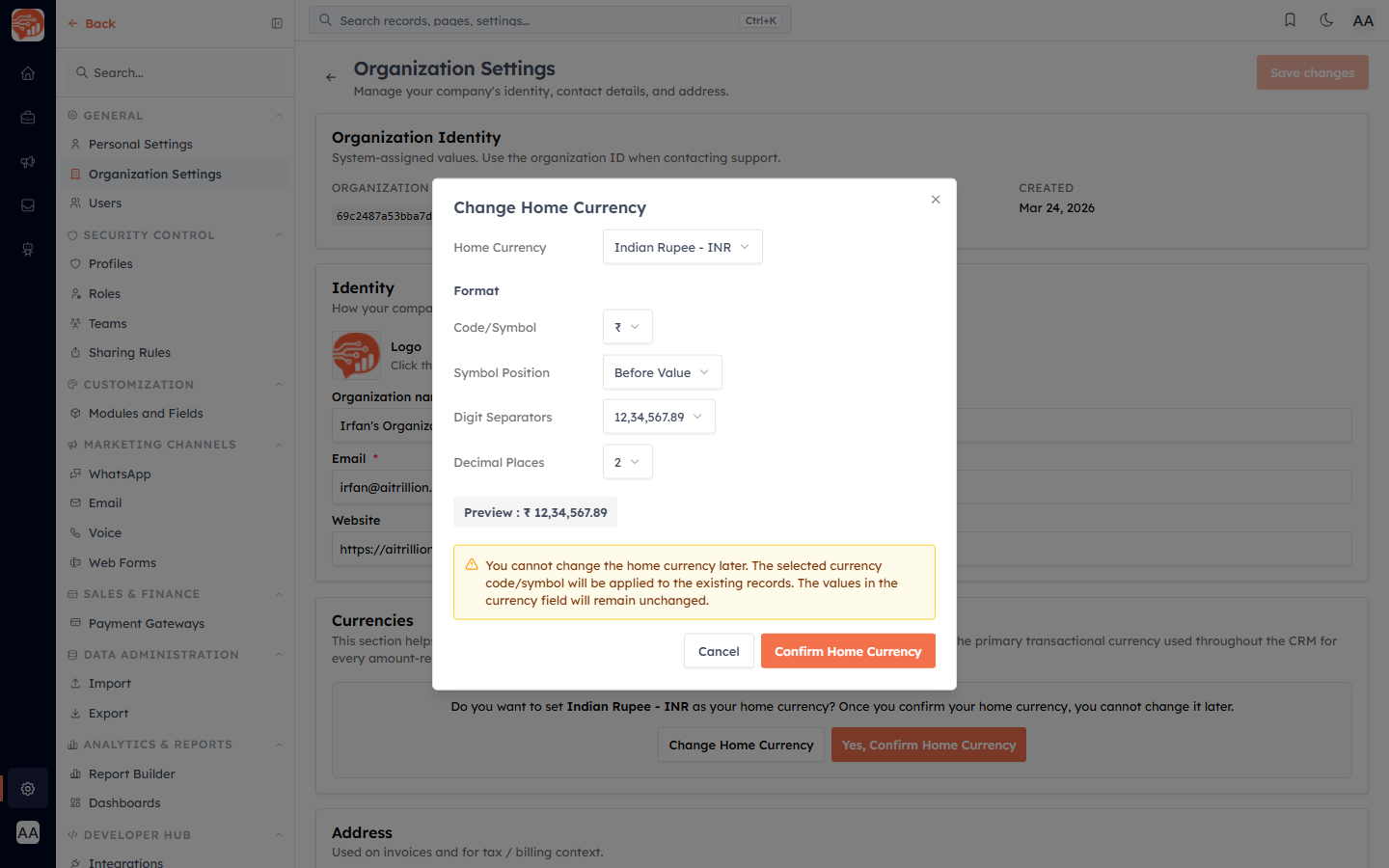Click the Change Home Currency button behind the dialog
This screenshot has width=1389, height=868.
(741, 745)
